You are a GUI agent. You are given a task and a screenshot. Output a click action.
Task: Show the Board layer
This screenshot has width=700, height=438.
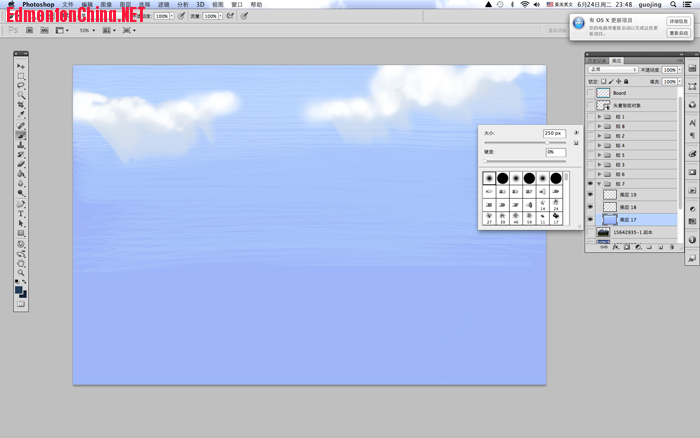590,93
